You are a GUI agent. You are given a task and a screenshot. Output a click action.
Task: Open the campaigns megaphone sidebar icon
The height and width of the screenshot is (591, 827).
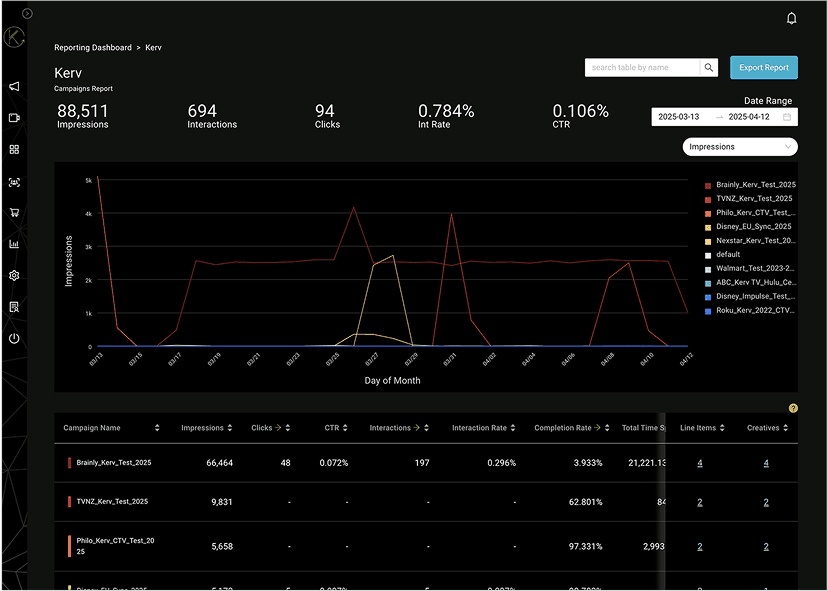coord(14,86)
